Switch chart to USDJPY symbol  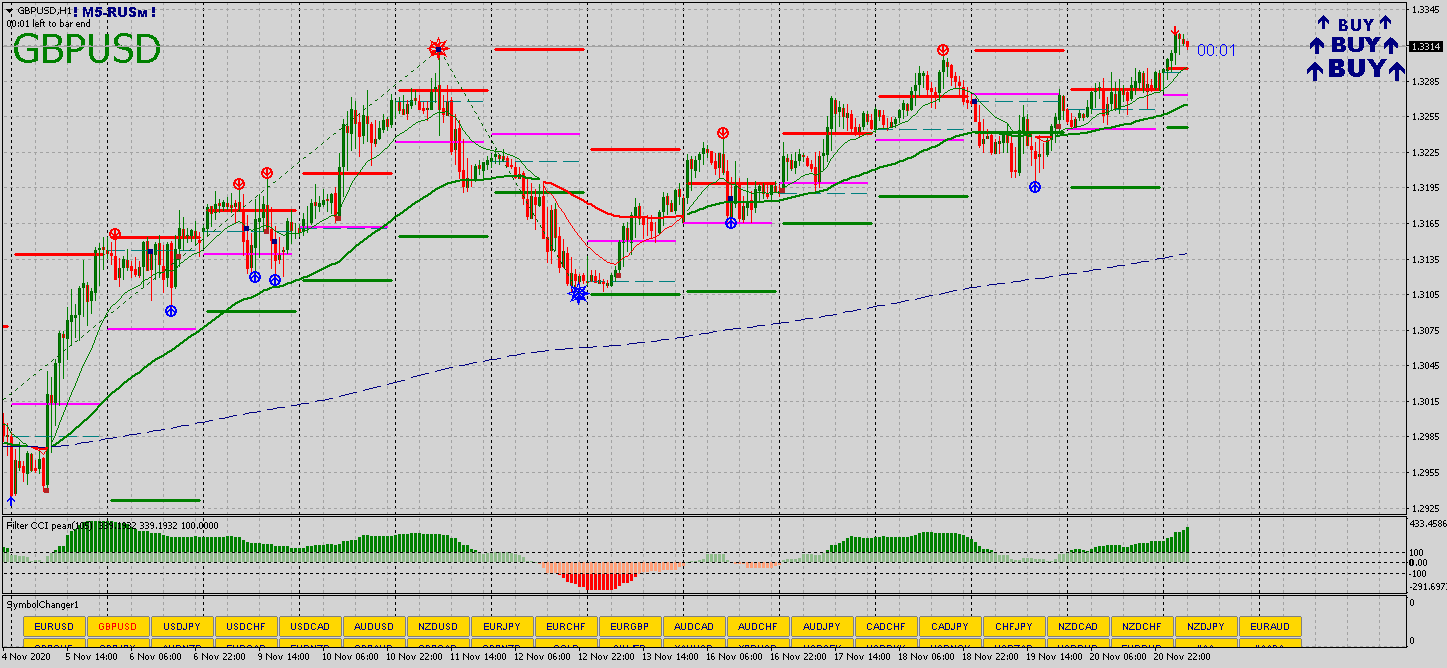coord(182,626)
